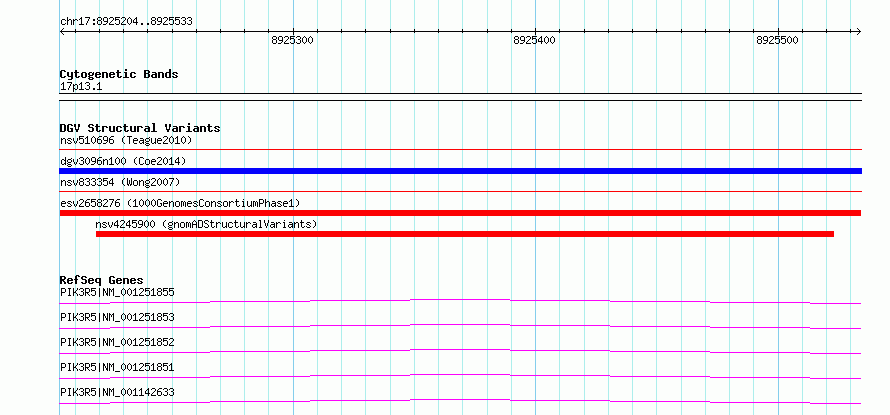This screenshot has height=415, width=890.
Task: Click the chr17:8925204..8925533 coordinate label
Action: click(x=126, y=22)
